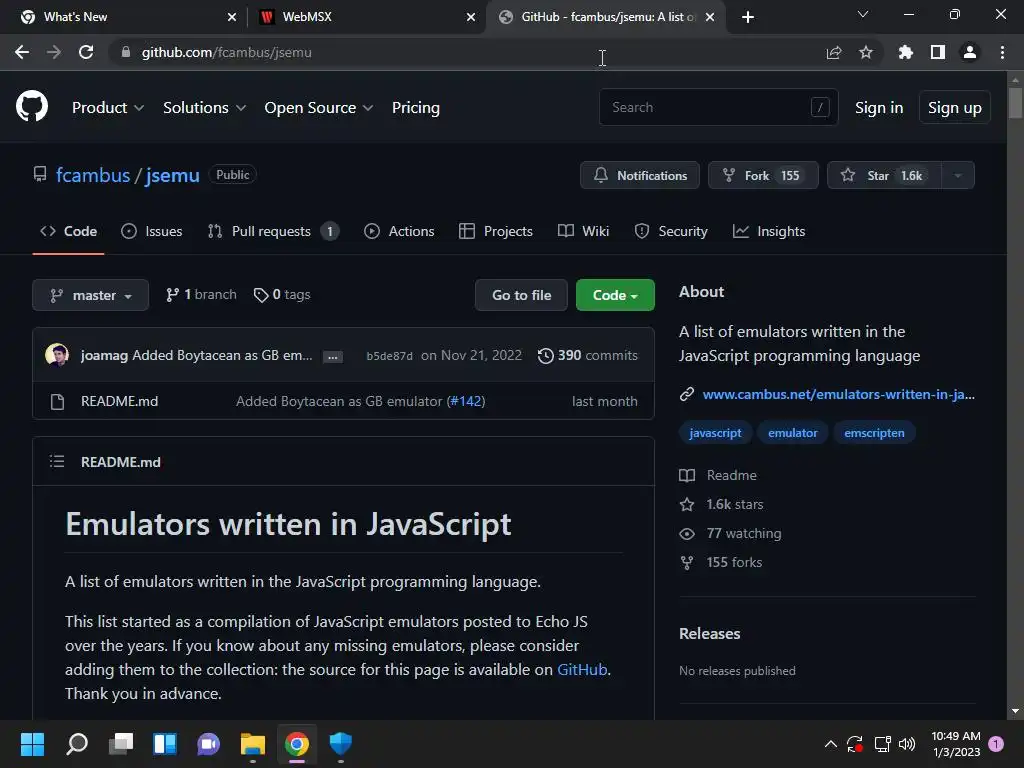Expand the Product menu
The image size is (1024, 768).
(108, 108)
